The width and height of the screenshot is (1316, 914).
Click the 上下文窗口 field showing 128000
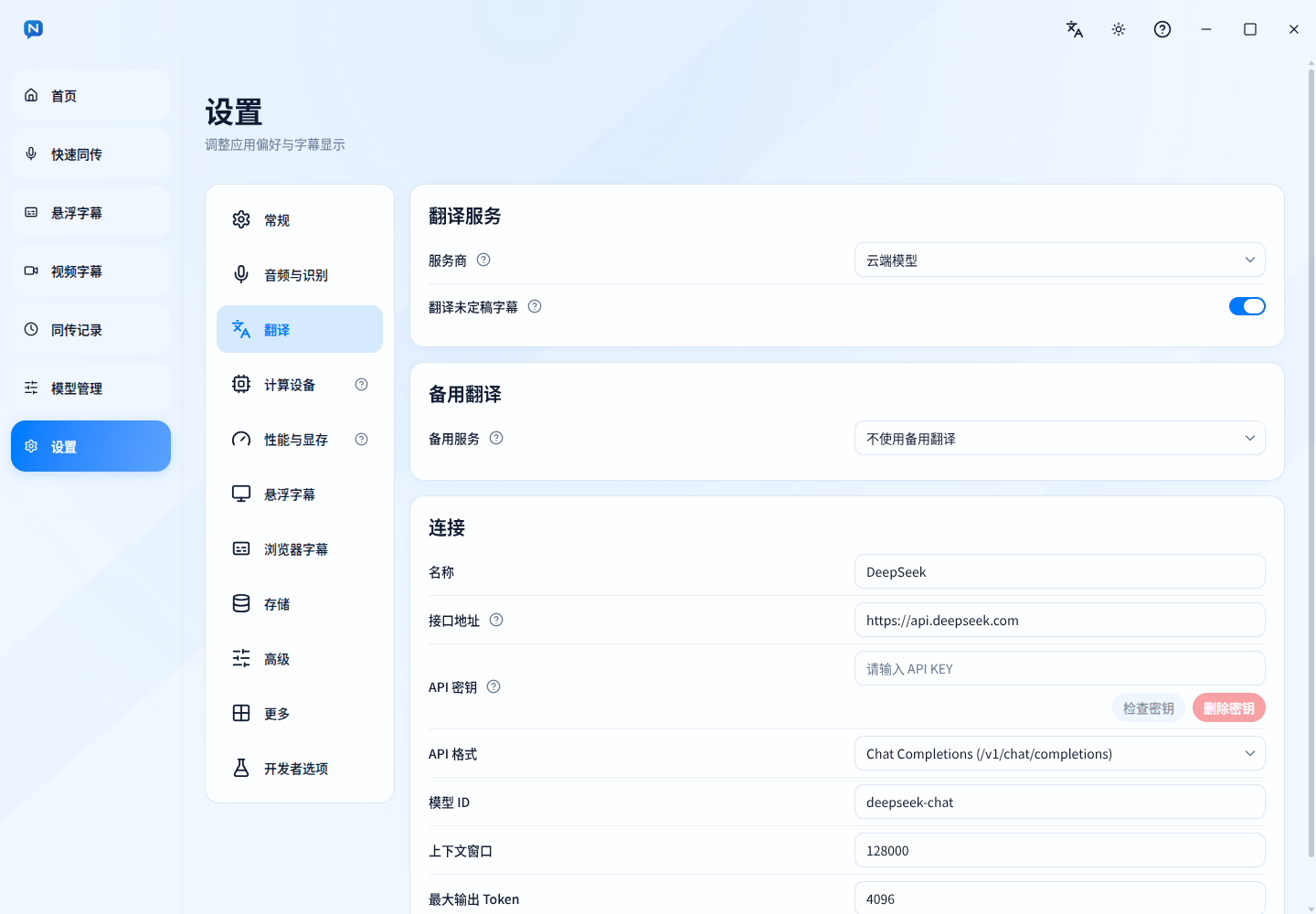(x=1060, y=850)
